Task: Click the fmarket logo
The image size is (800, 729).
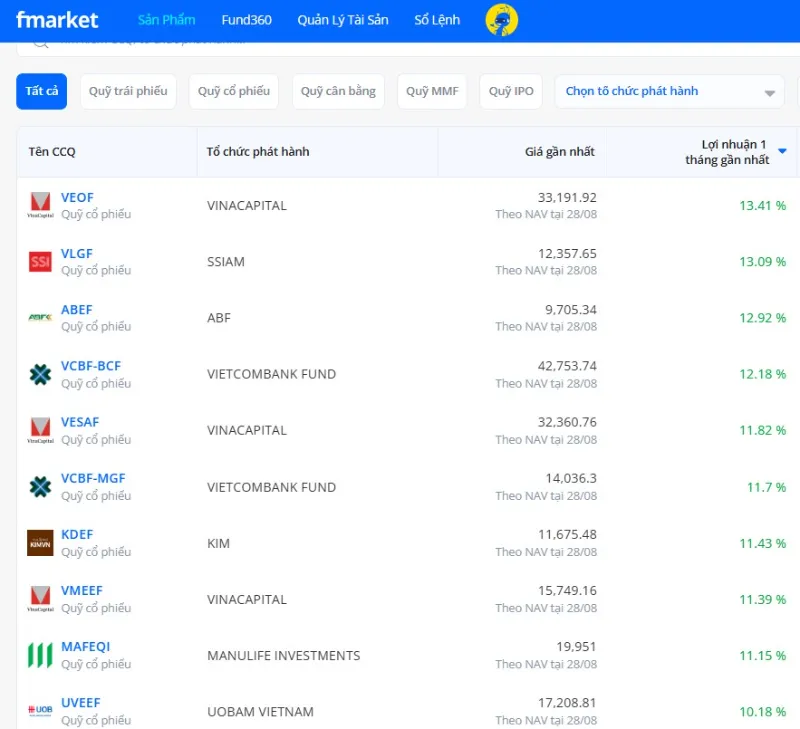Action: [x=57, y=20]
